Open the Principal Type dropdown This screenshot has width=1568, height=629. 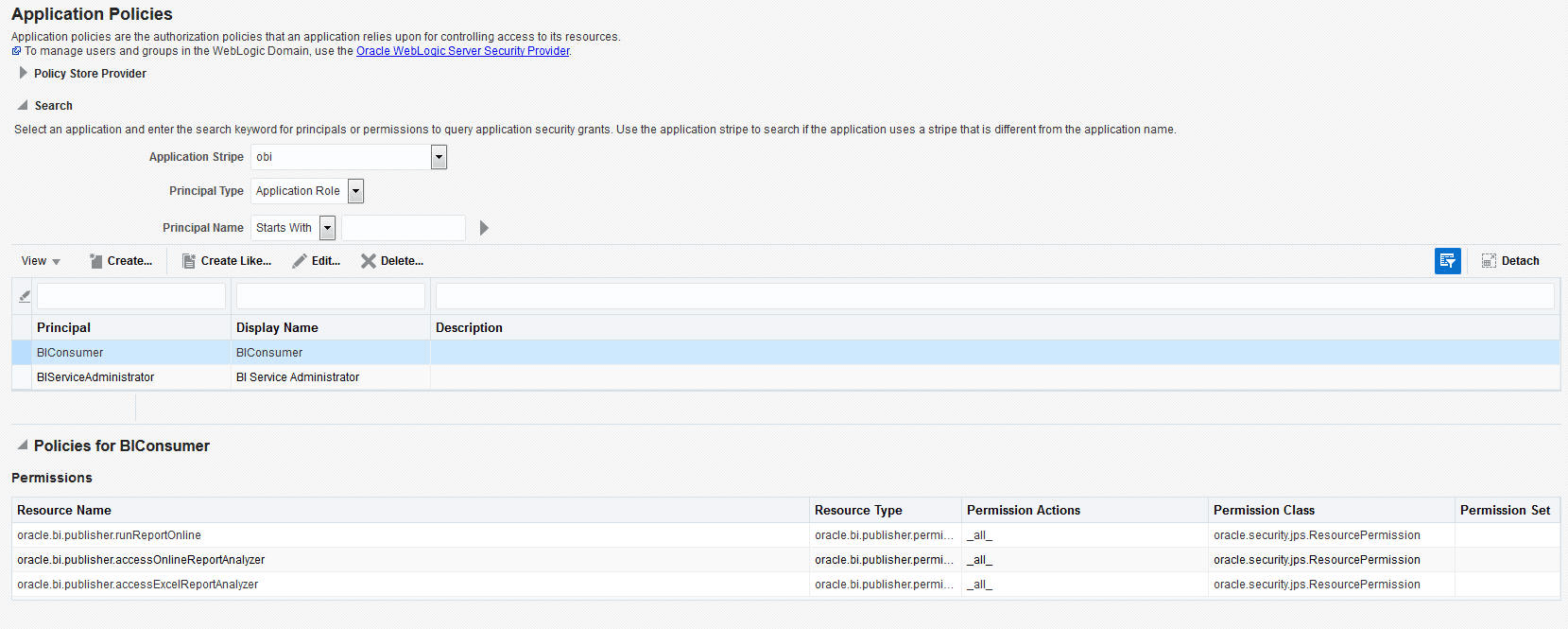355,191
